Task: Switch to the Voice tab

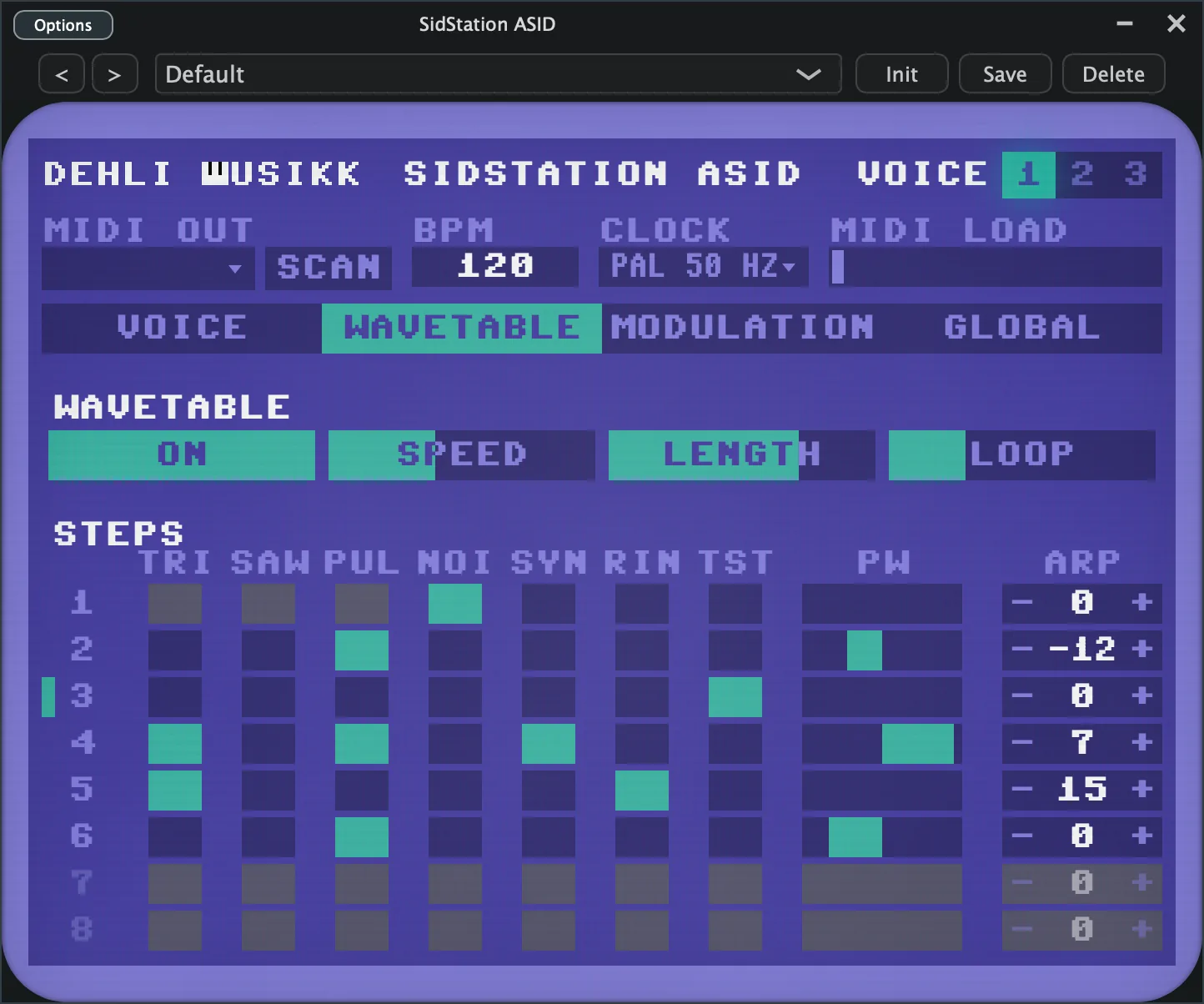Action: [182, 328]
